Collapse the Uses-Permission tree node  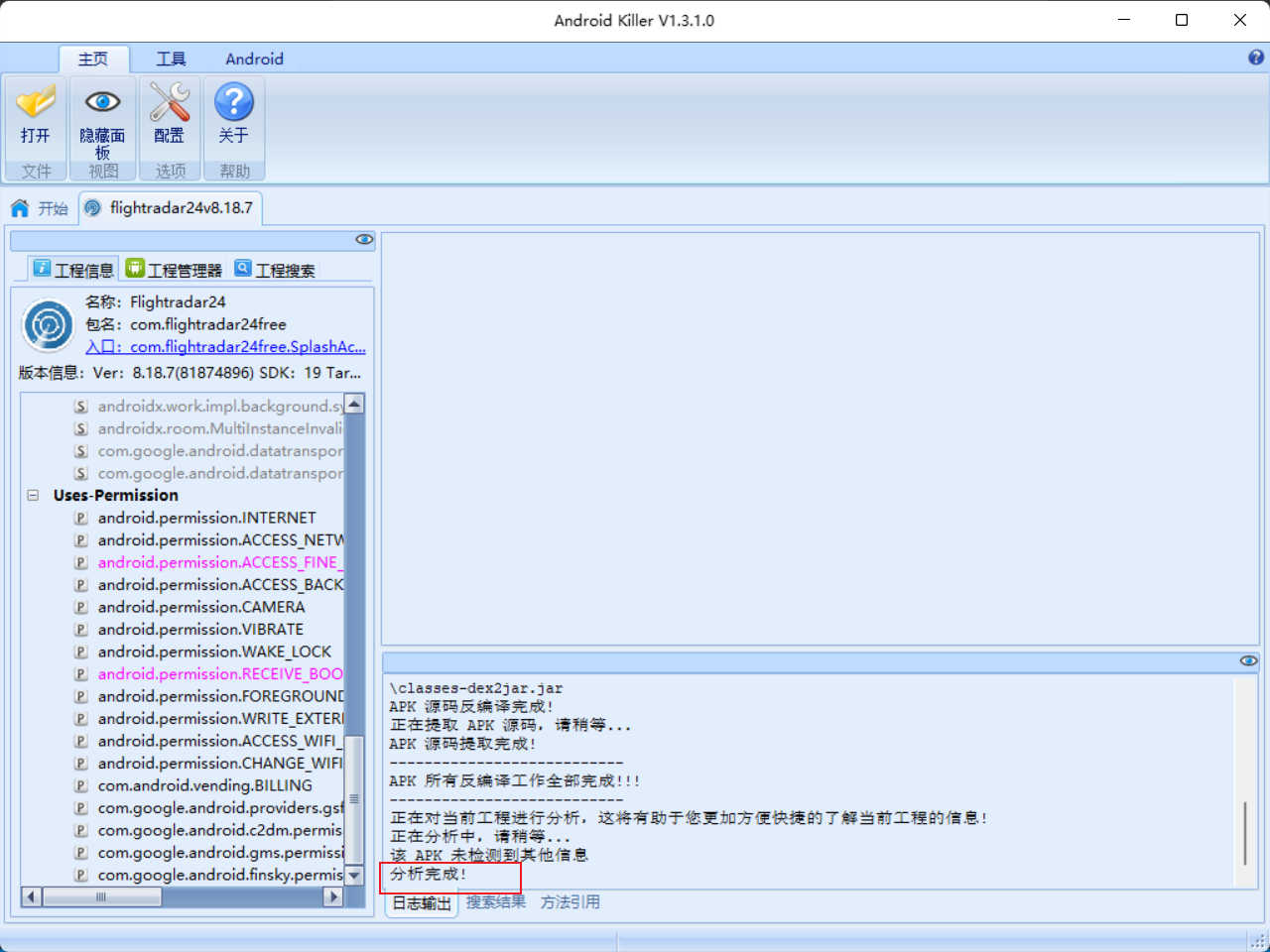coord(31,495)
